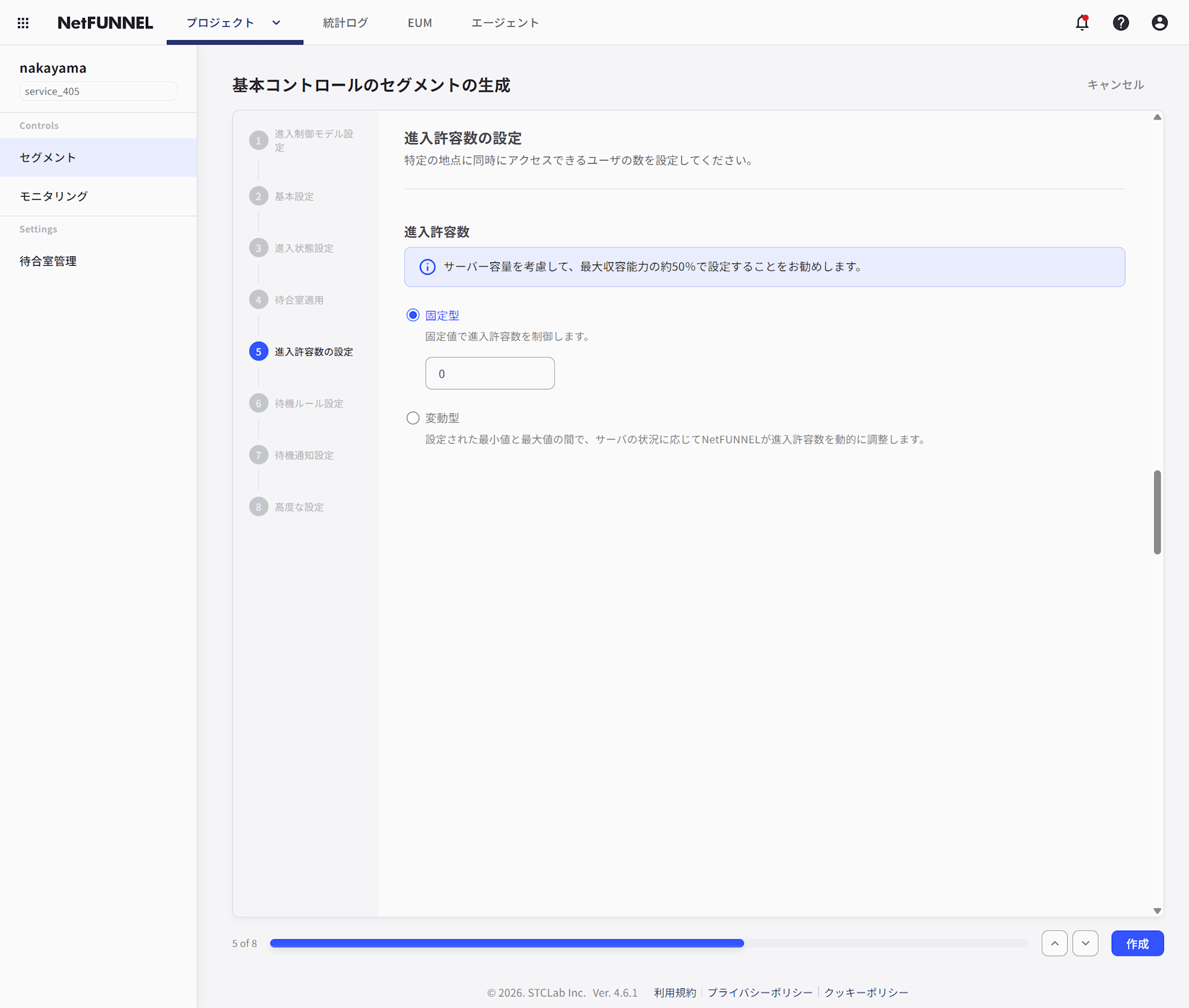The width and height of the screenshot is (1189, 1008).
Task: Click the fixed entry count input field
Action: point(490,373)
